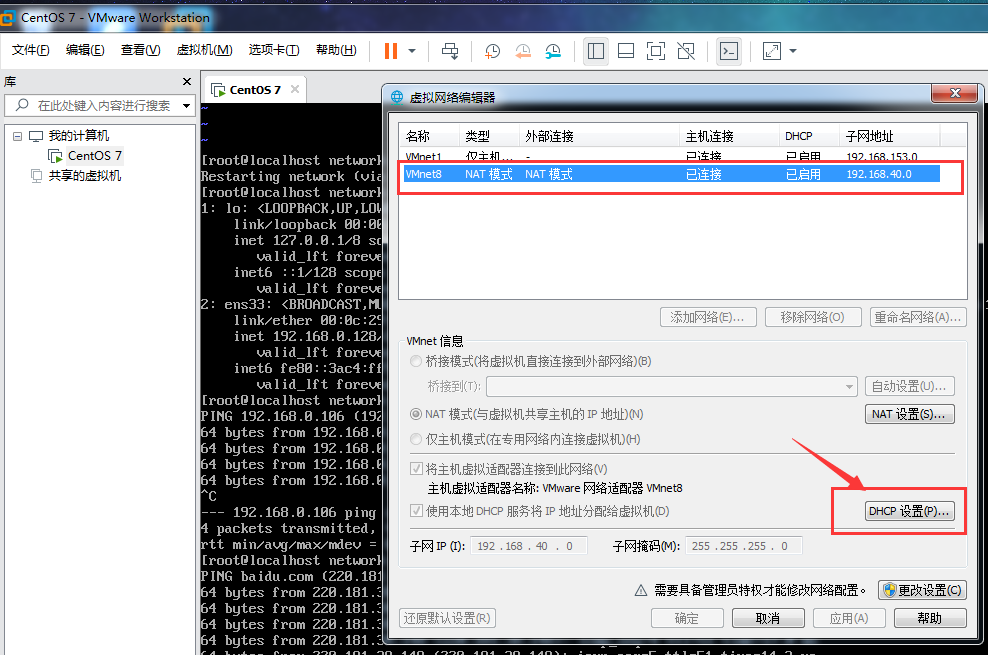Click 更改设置(C) with shield icon
988x655 pixels.
coord(922,590)
